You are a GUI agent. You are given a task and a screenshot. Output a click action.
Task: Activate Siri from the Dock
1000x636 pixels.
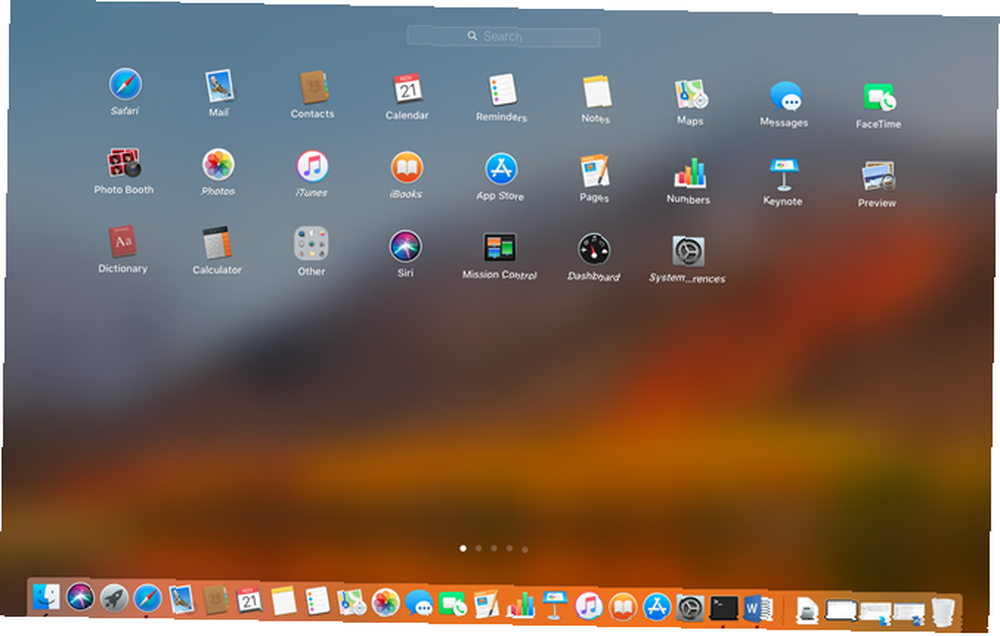click(x=80, y=598)
